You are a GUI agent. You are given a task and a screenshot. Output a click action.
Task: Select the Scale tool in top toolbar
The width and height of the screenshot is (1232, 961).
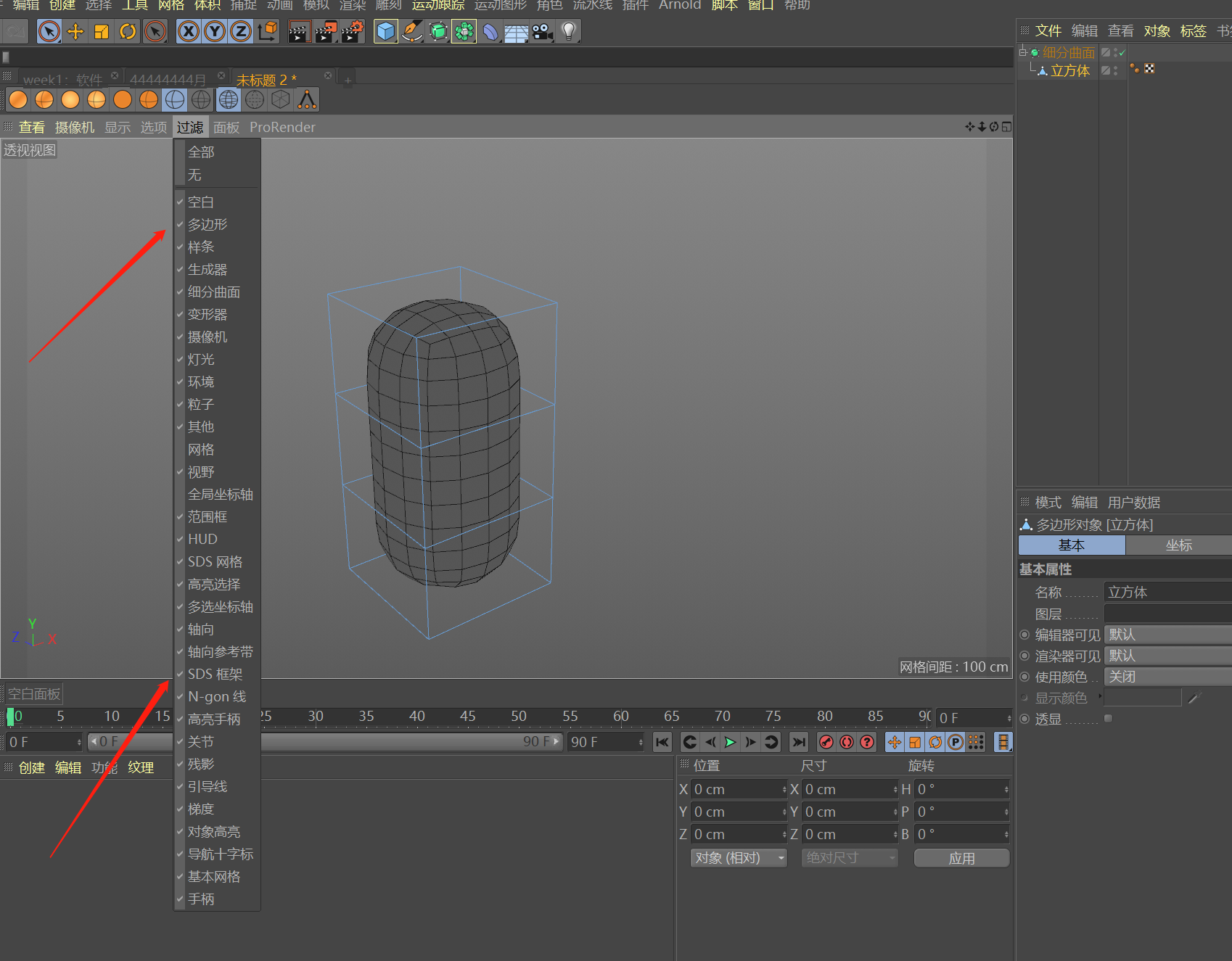101,31
